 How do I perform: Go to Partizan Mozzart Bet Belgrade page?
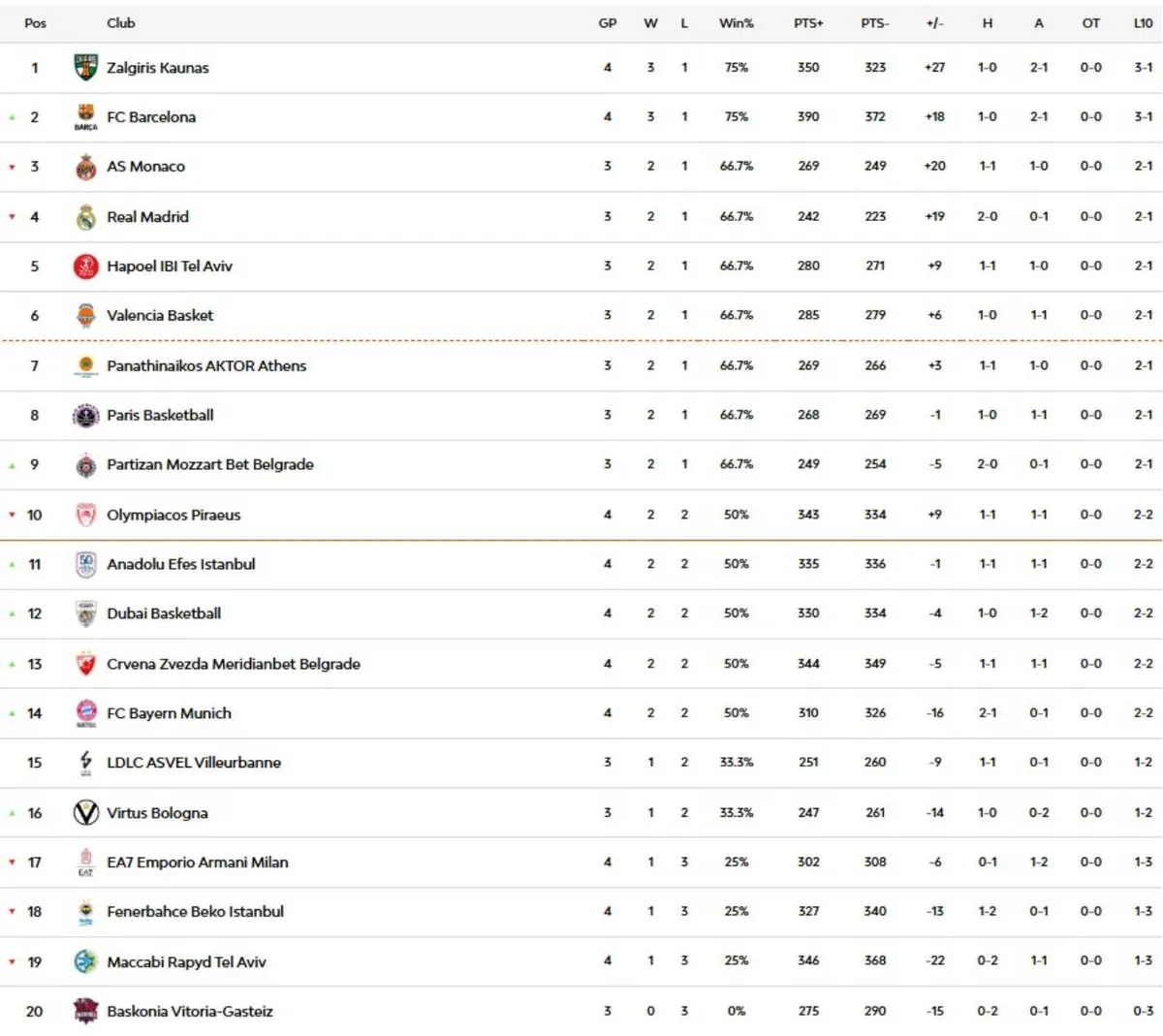pyautogui.click(x=210, y=464)
